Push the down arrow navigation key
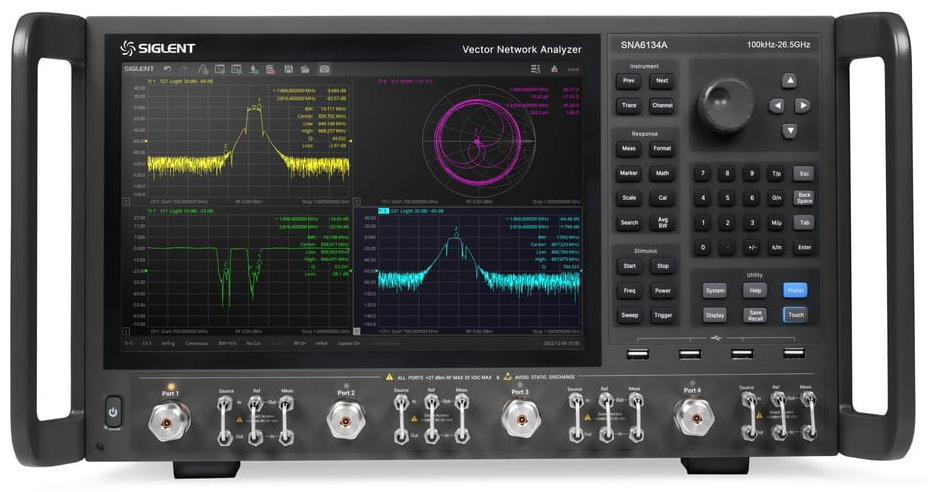This screenshot has height=492, width=928. 789,131
